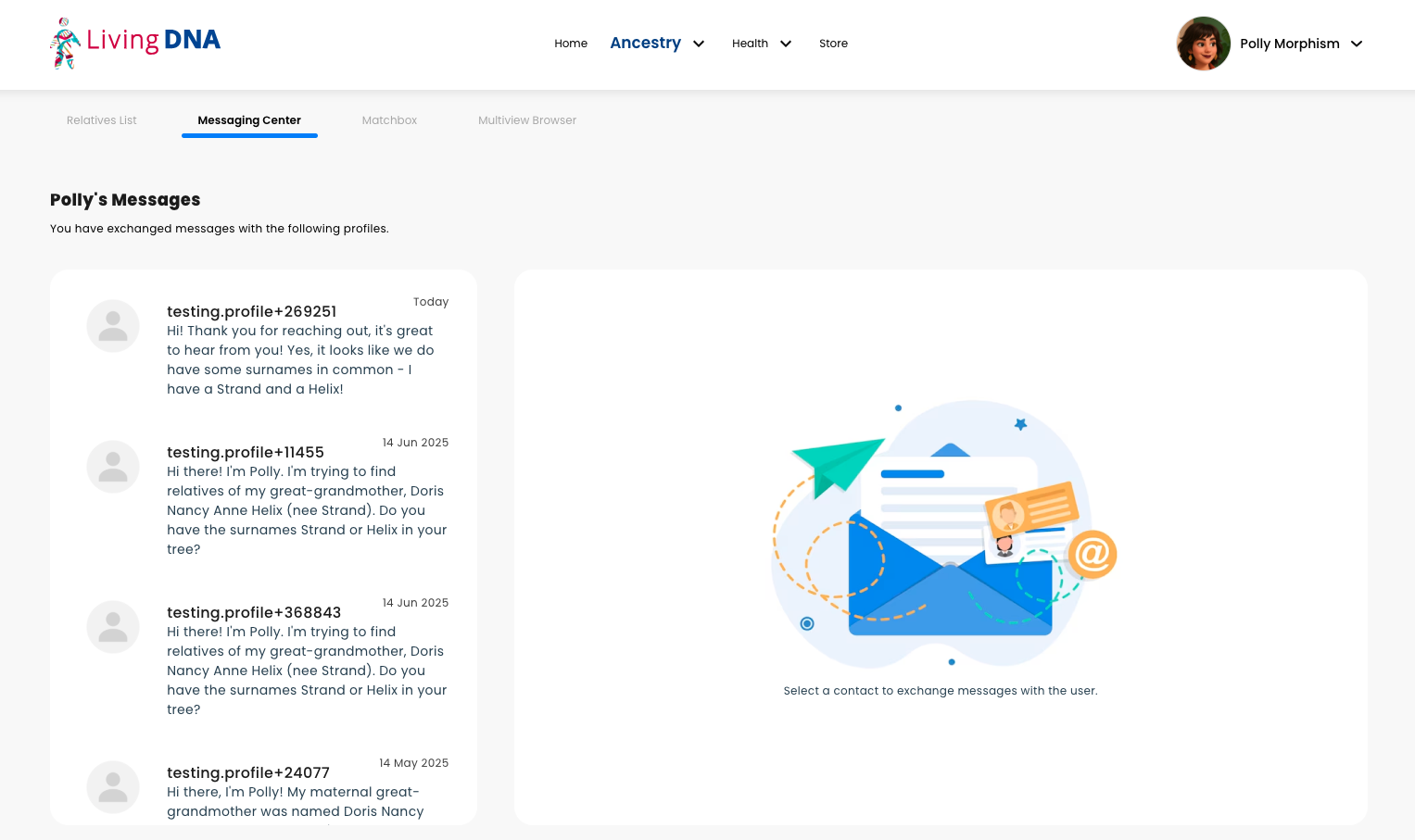Open conversation named testing.profile+11455

[246, 452]
